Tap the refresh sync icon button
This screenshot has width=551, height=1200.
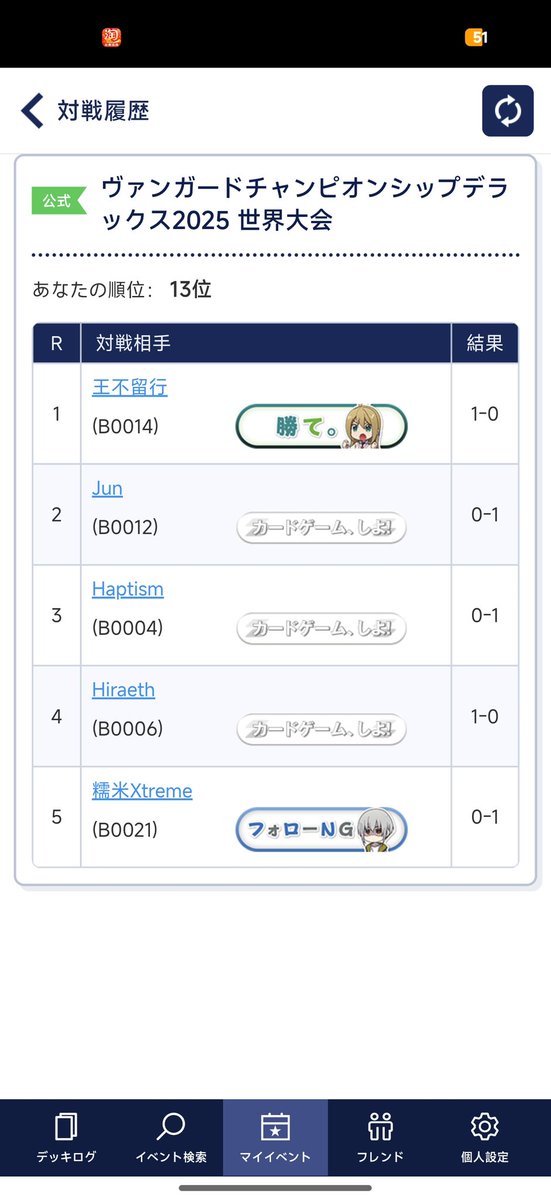coord(508,111)
